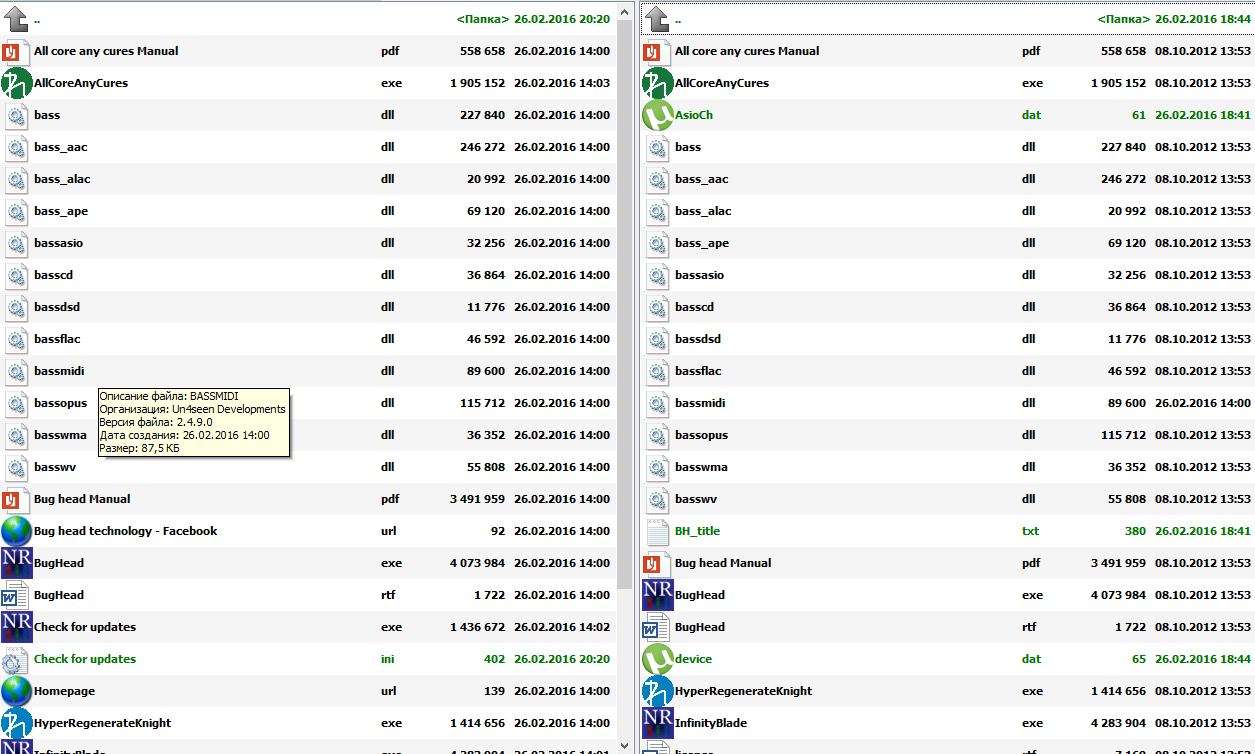Click the globe icon of Bug head technology - Facebook

16,531
